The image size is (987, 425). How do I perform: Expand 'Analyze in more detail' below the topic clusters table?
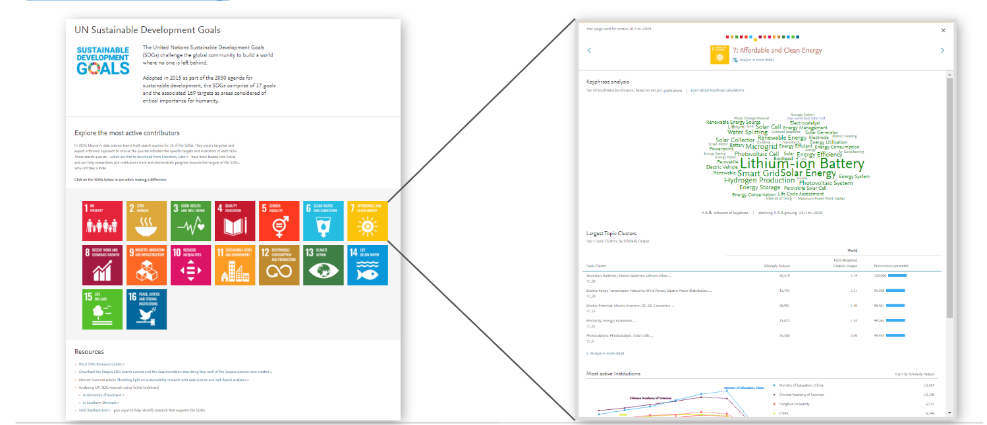(x=606, y=353)
